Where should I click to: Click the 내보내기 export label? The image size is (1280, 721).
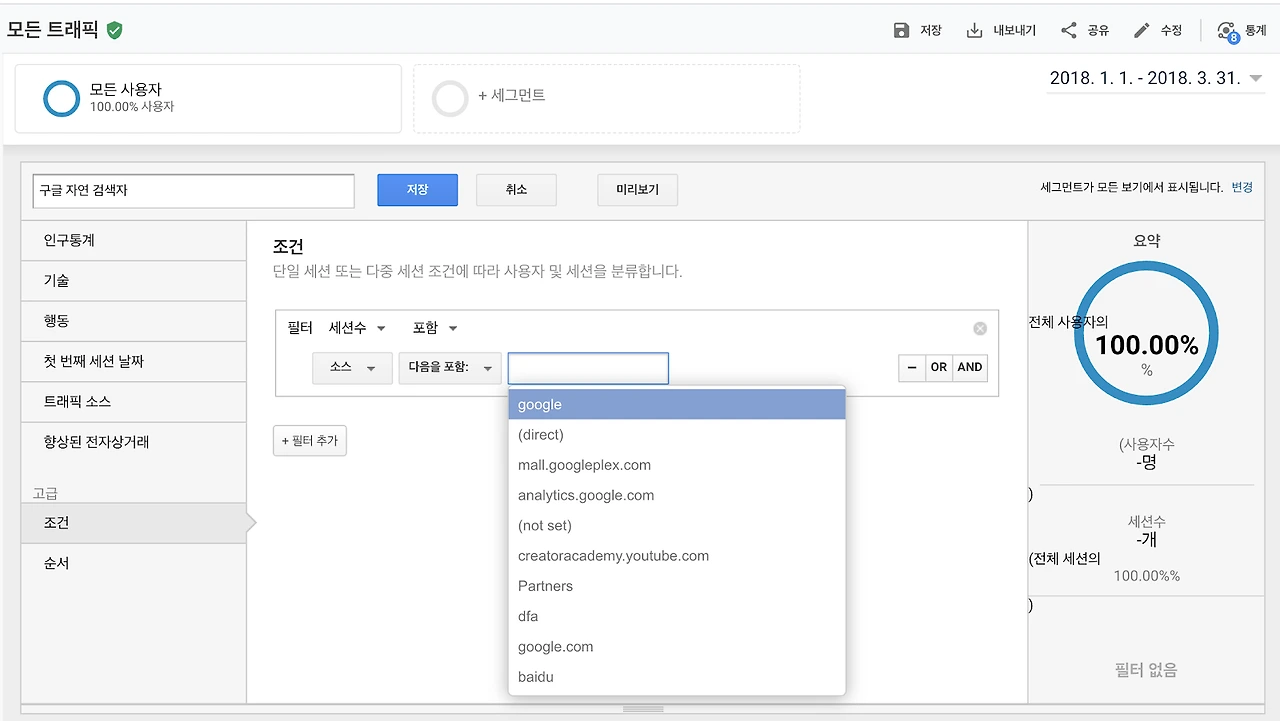click(1014, 31)
